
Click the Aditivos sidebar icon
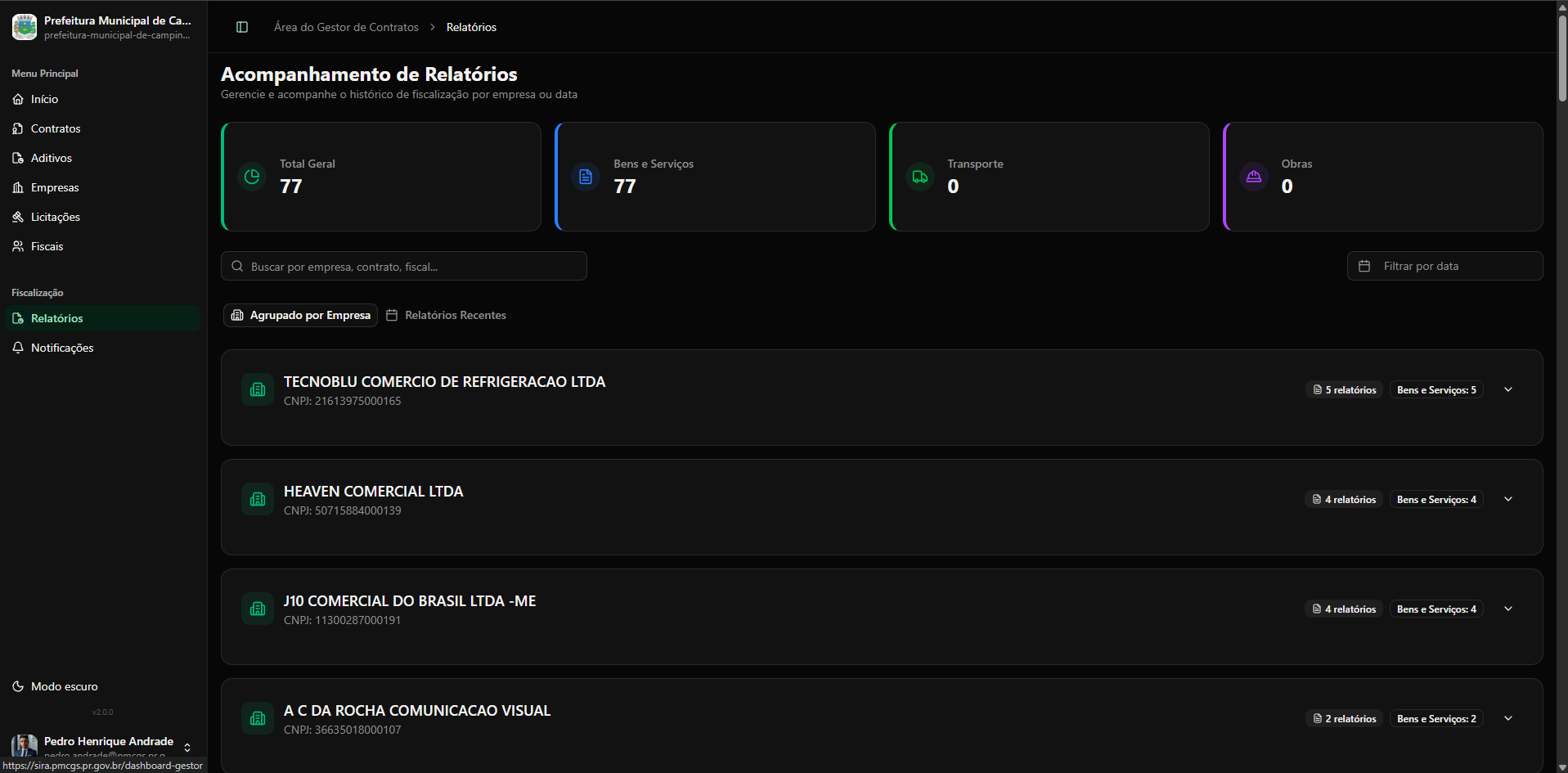(x=18, y=158)
